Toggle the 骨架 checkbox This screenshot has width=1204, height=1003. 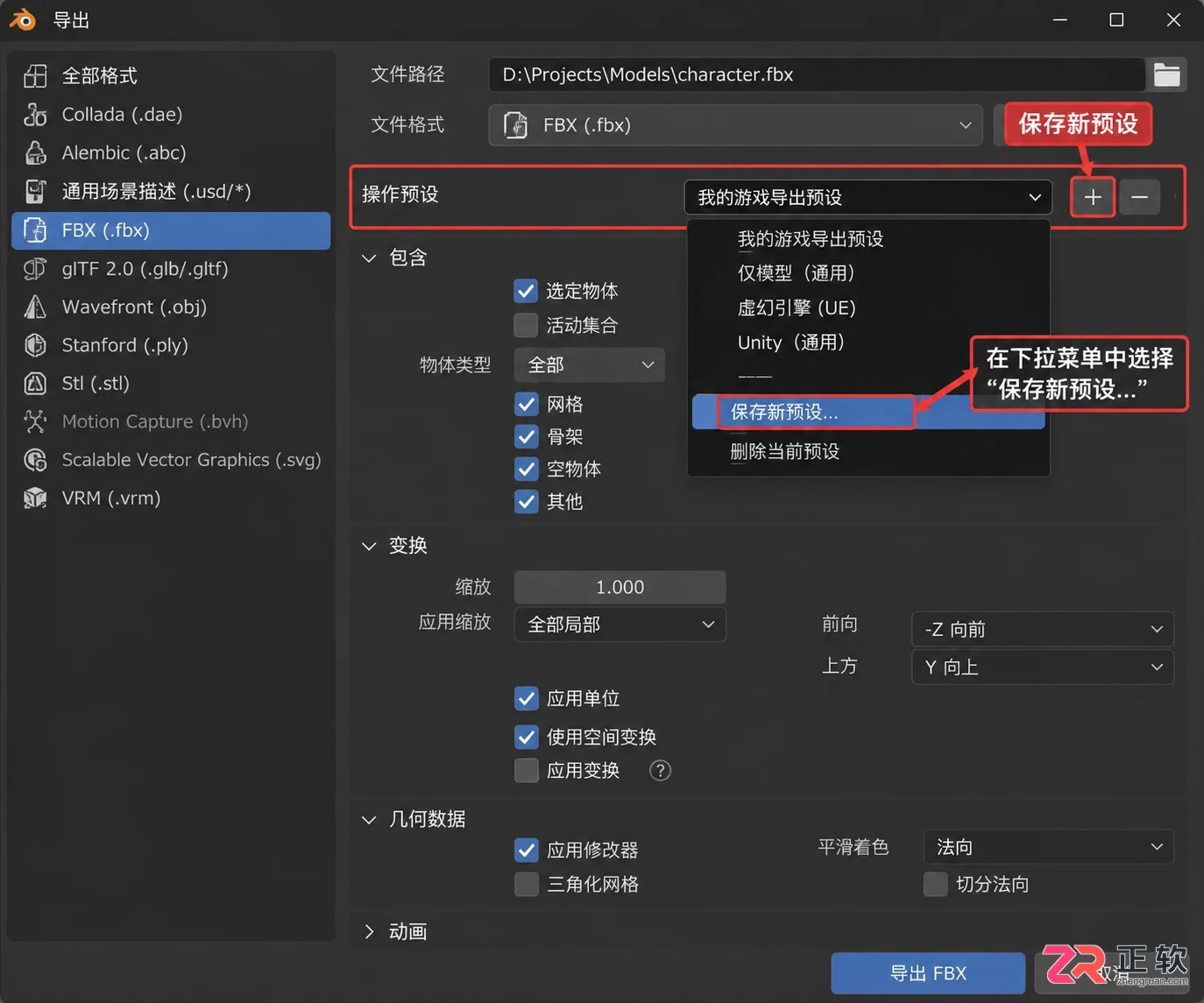pos(527,436)
